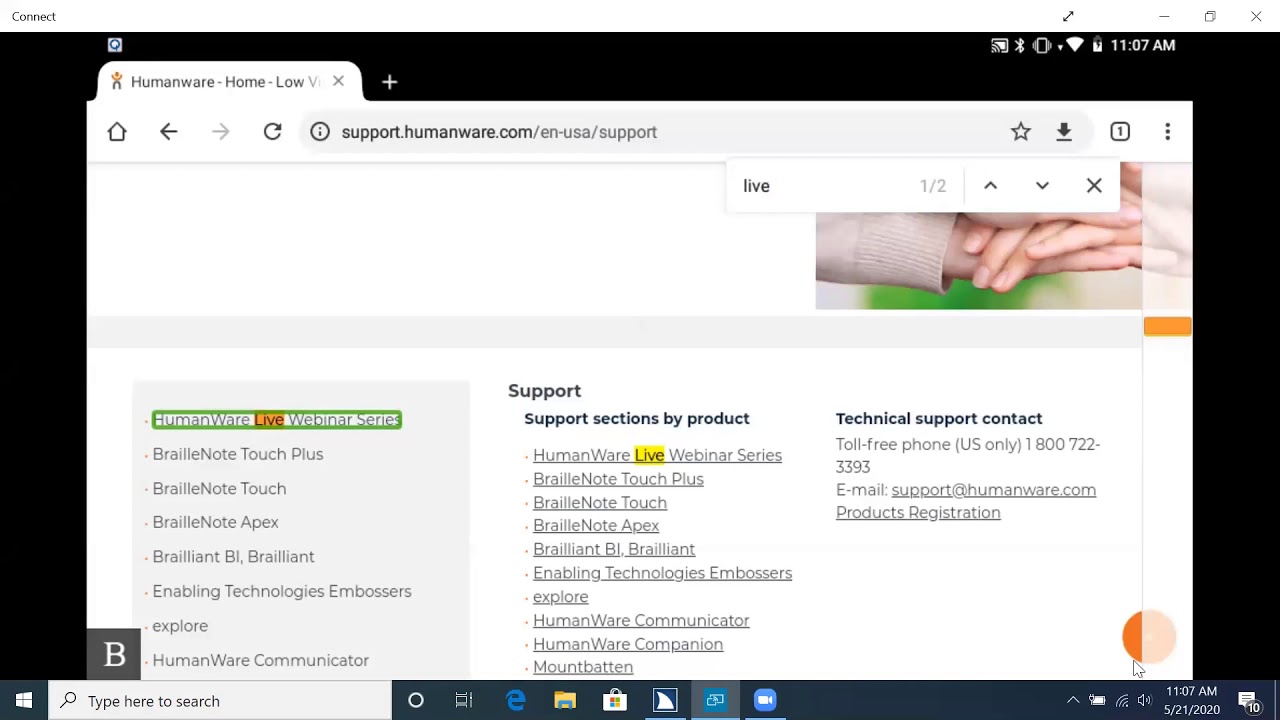
Task: Open BrailleNote Touch Plus in sidebar
Action: [238, 454]
